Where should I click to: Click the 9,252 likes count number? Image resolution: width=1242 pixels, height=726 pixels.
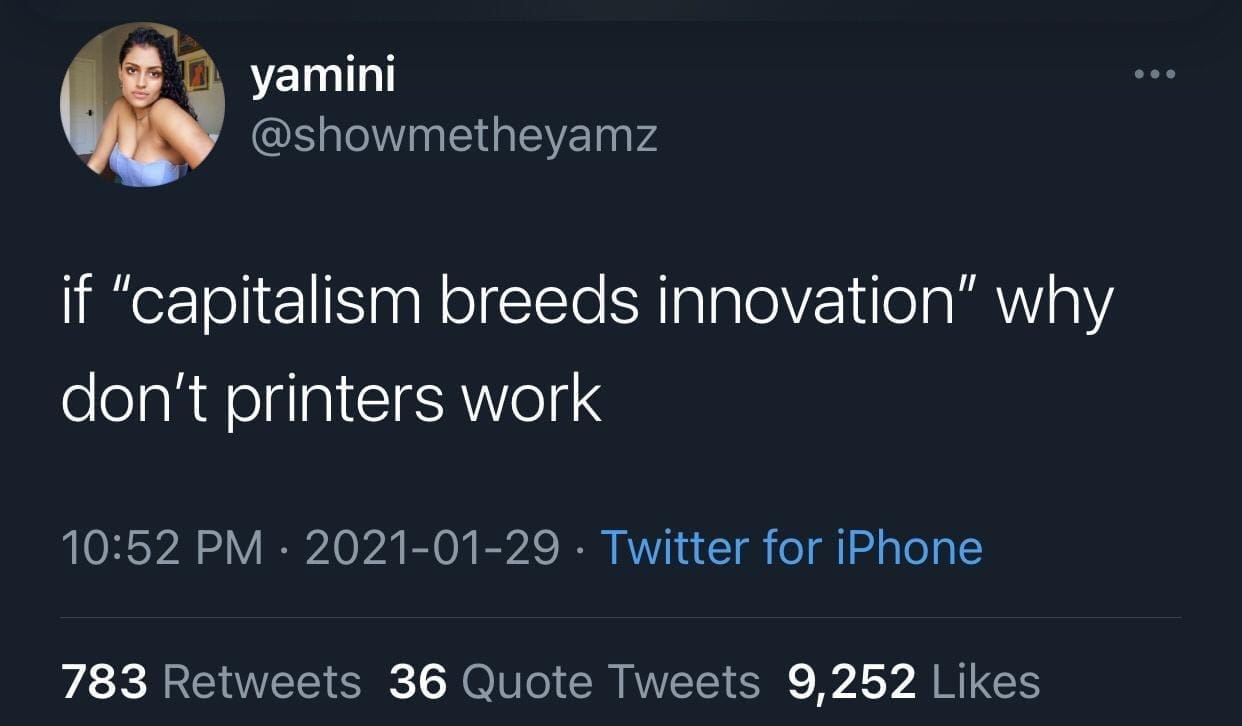[x=852, y=682]
